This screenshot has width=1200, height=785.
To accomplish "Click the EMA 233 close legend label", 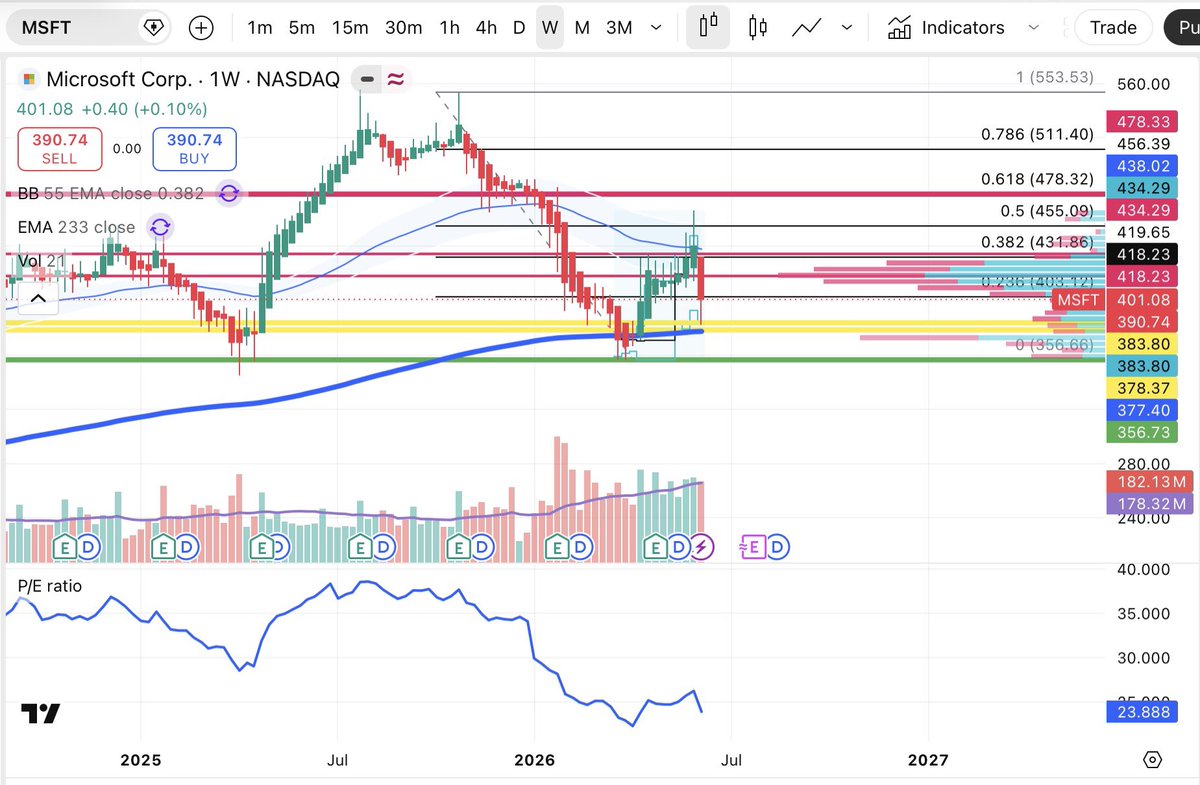I will pos(76,227).
